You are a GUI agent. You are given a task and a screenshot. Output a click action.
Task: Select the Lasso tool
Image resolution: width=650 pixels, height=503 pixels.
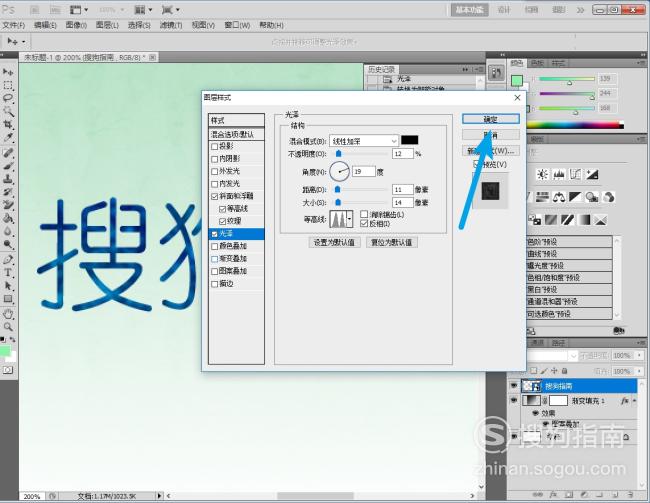click(x=8, y=99)
